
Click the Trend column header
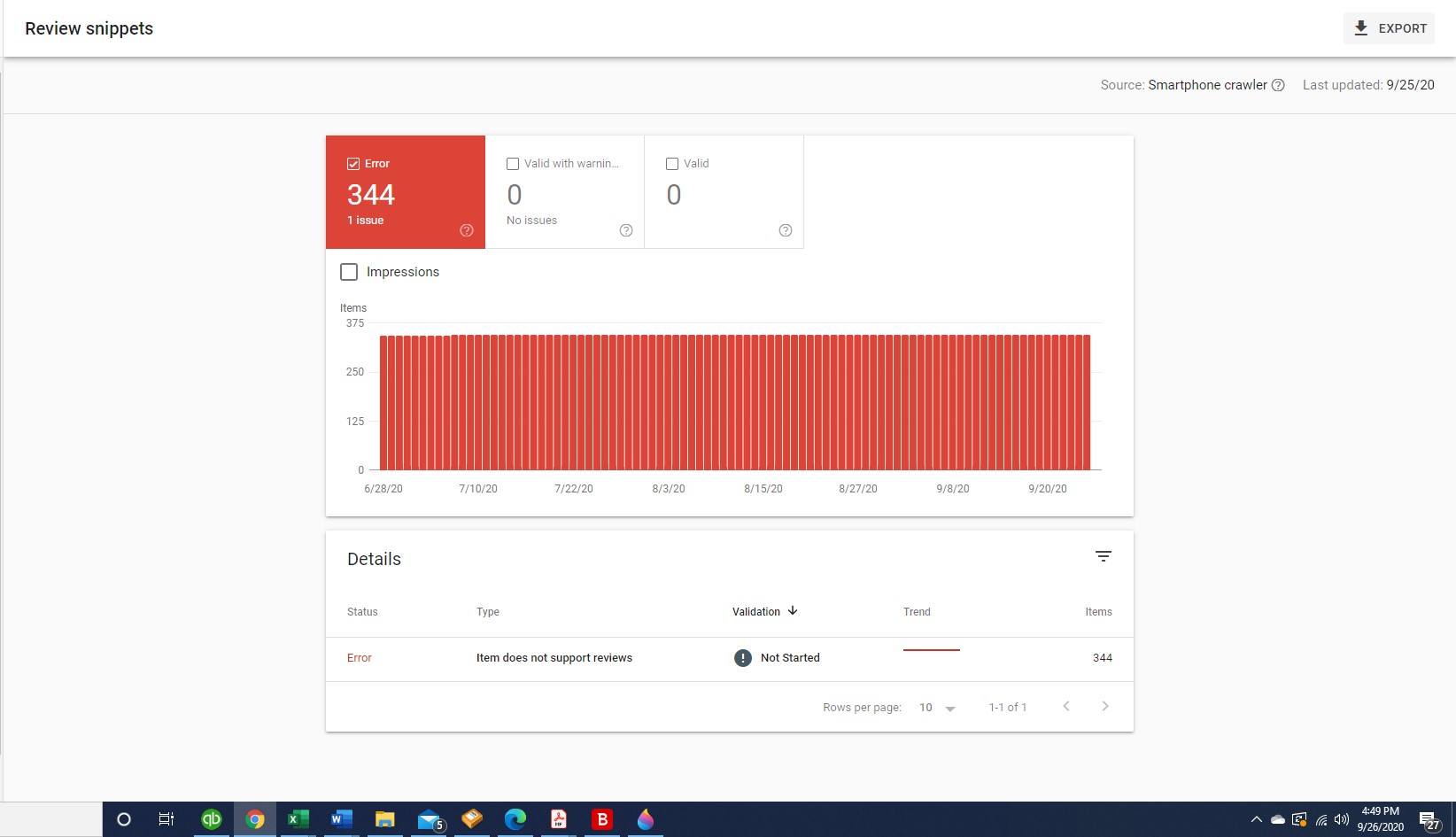pos(917,612)
